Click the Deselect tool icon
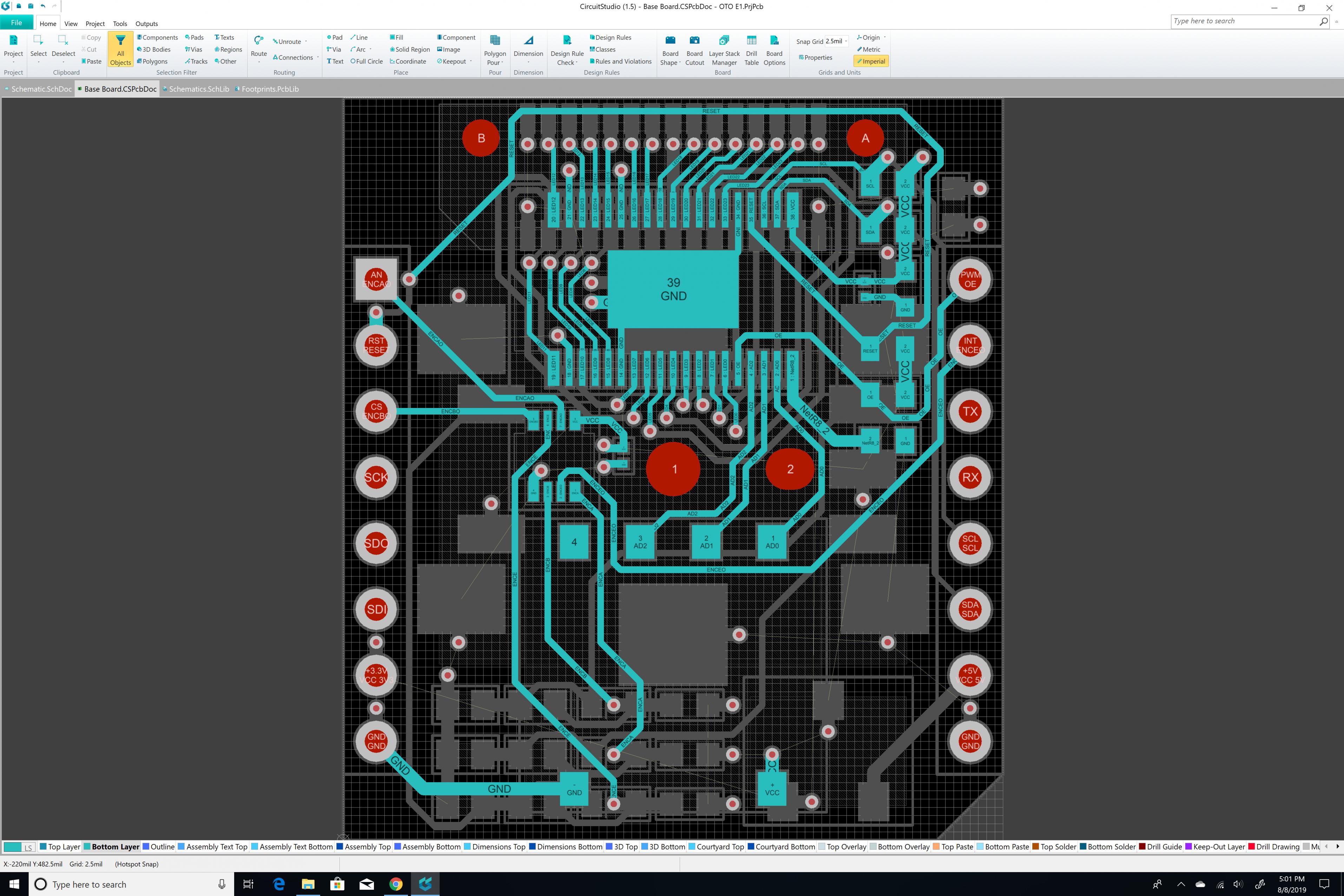Image resolution: width=1344 pixels, height=896 pixels. point(64,41)
